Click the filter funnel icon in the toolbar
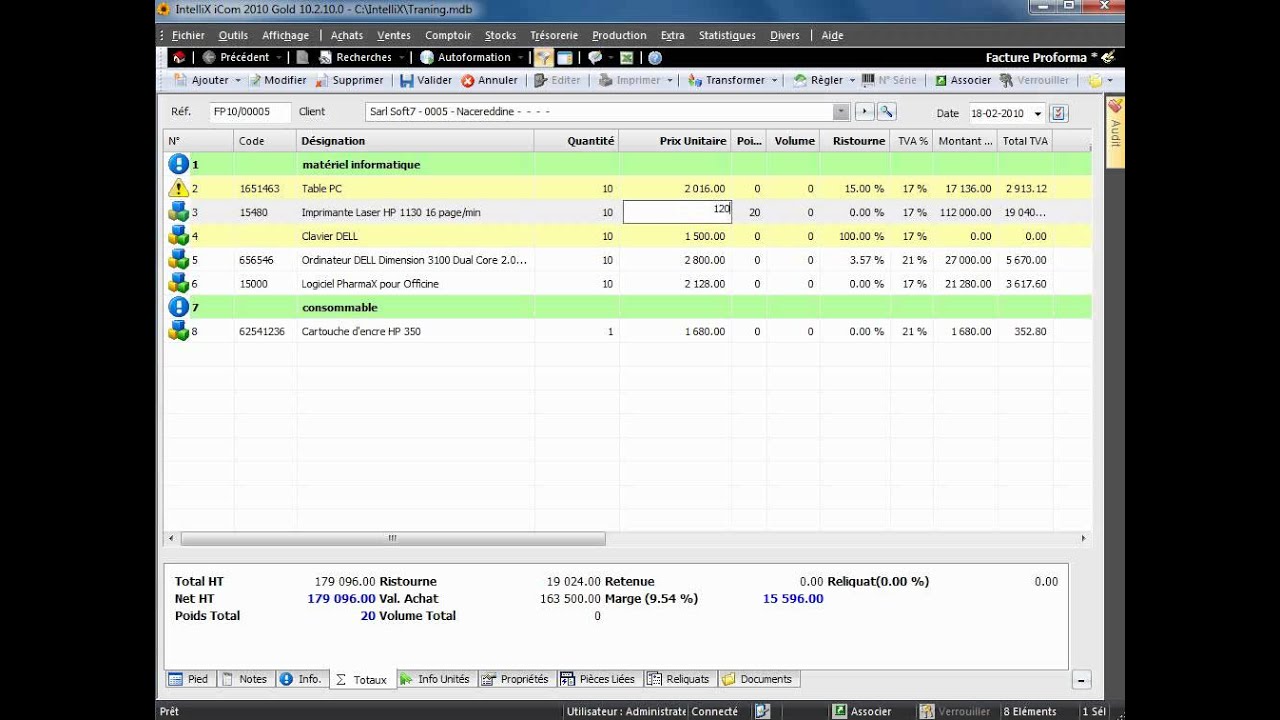The height and width of the screenshot is (720, 1280). click(543, 58)
